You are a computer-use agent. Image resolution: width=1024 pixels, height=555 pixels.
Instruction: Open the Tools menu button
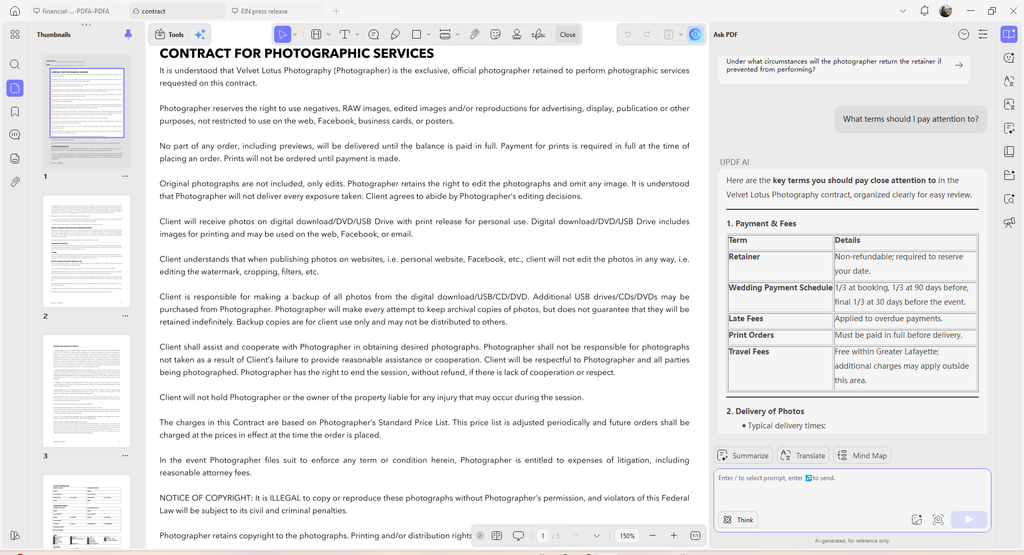click(x=169, y=35)
